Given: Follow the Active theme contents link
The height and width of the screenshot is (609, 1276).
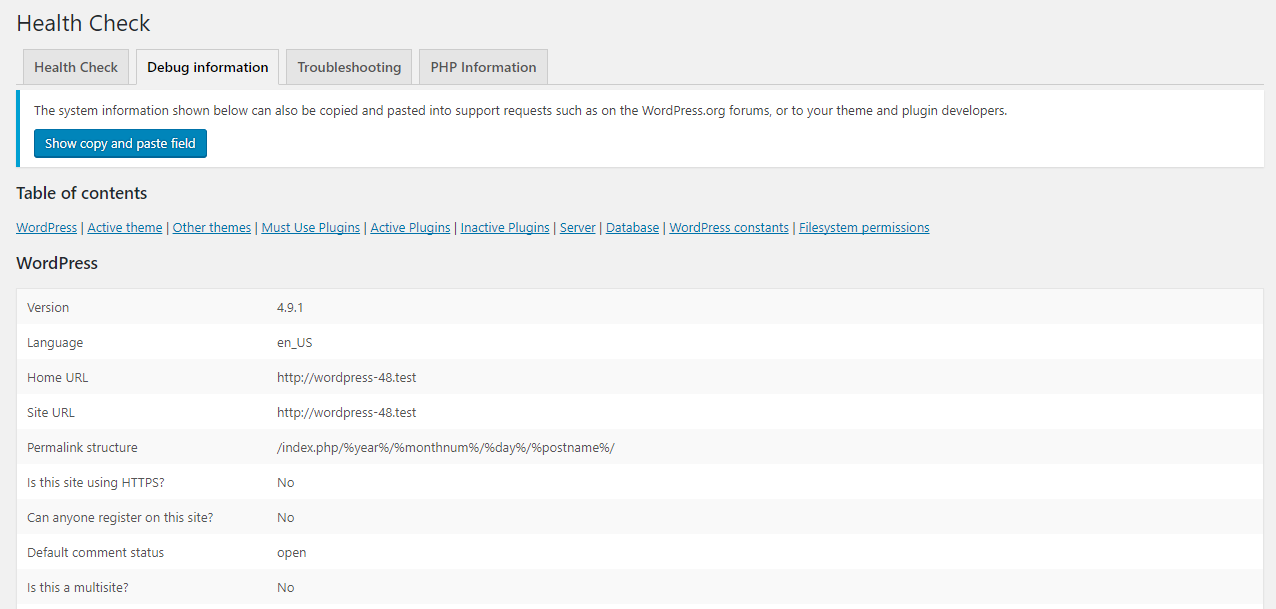Looking at the screenshot, I should pos(124,228).
